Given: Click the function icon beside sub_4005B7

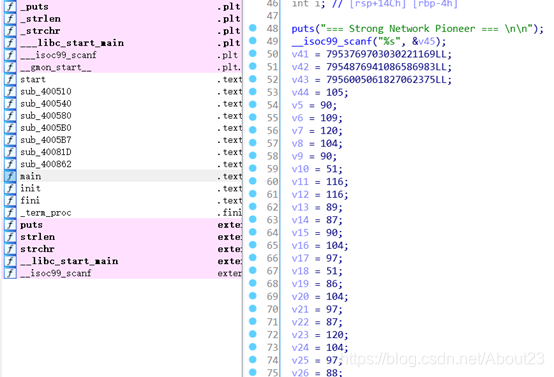Looking at the screenshot, I should pos(11,140).
